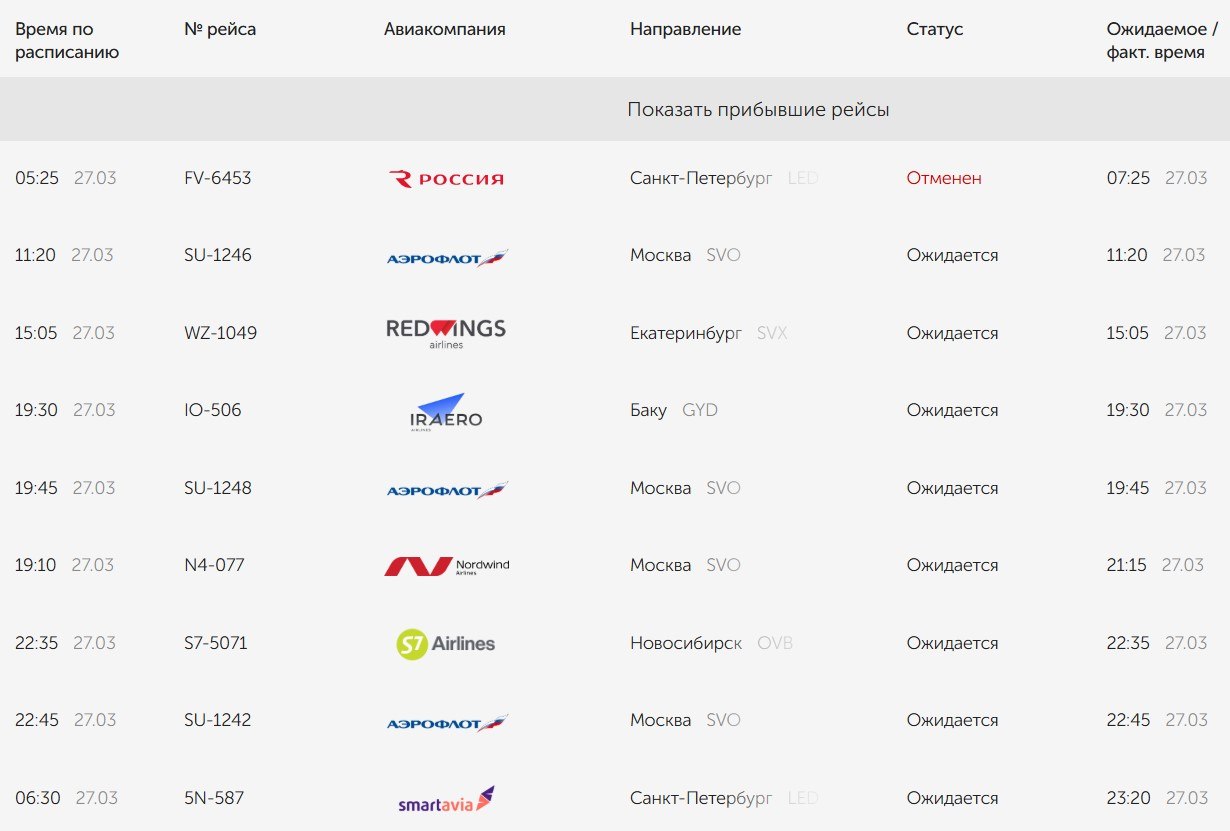The image size is (1230, 831).
Task: Click the S7 Airlines logo
Action: click(x=446, y=644)
